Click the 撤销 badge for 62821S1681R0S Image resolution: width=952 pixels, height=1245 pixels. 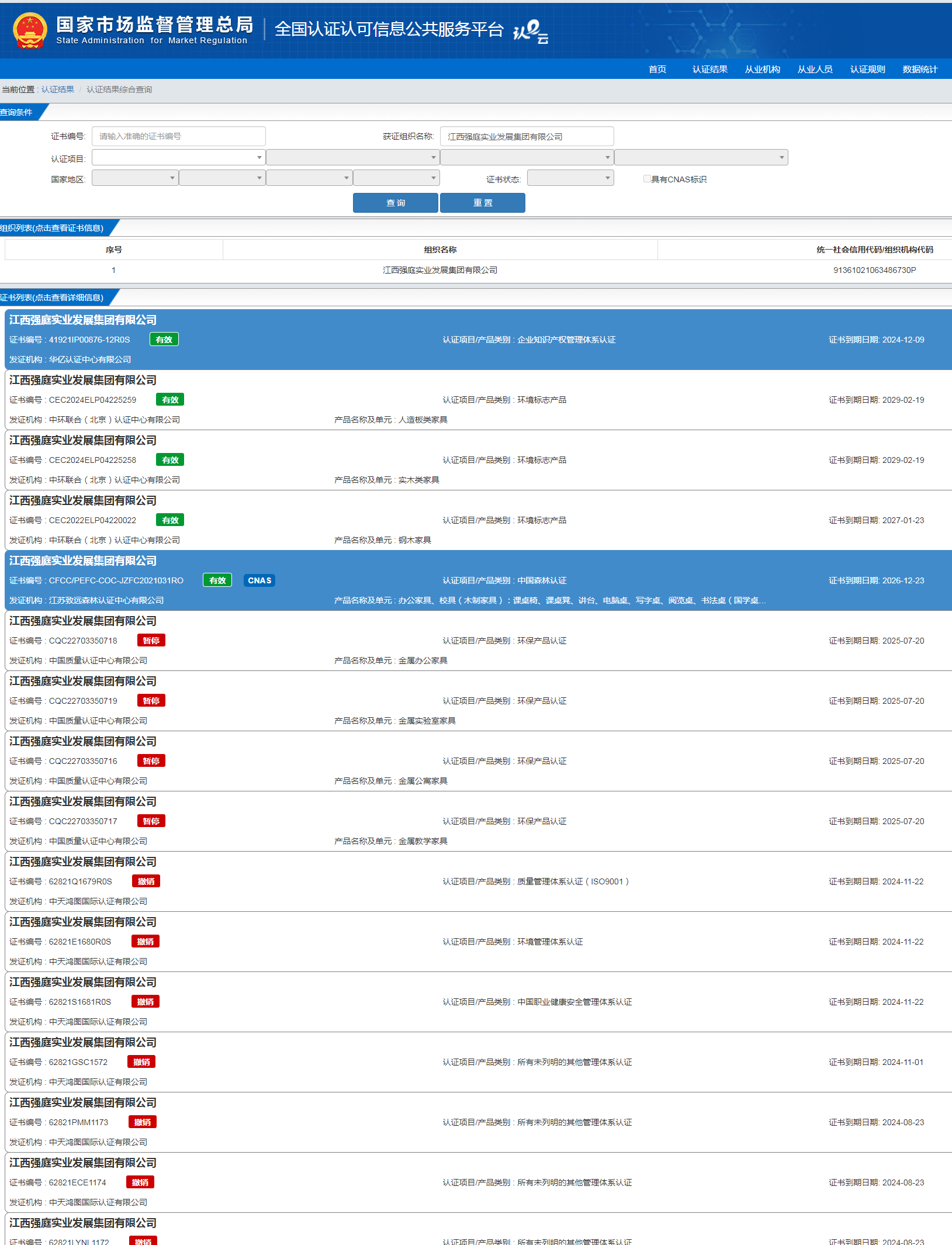click(x=146, y=1002)
